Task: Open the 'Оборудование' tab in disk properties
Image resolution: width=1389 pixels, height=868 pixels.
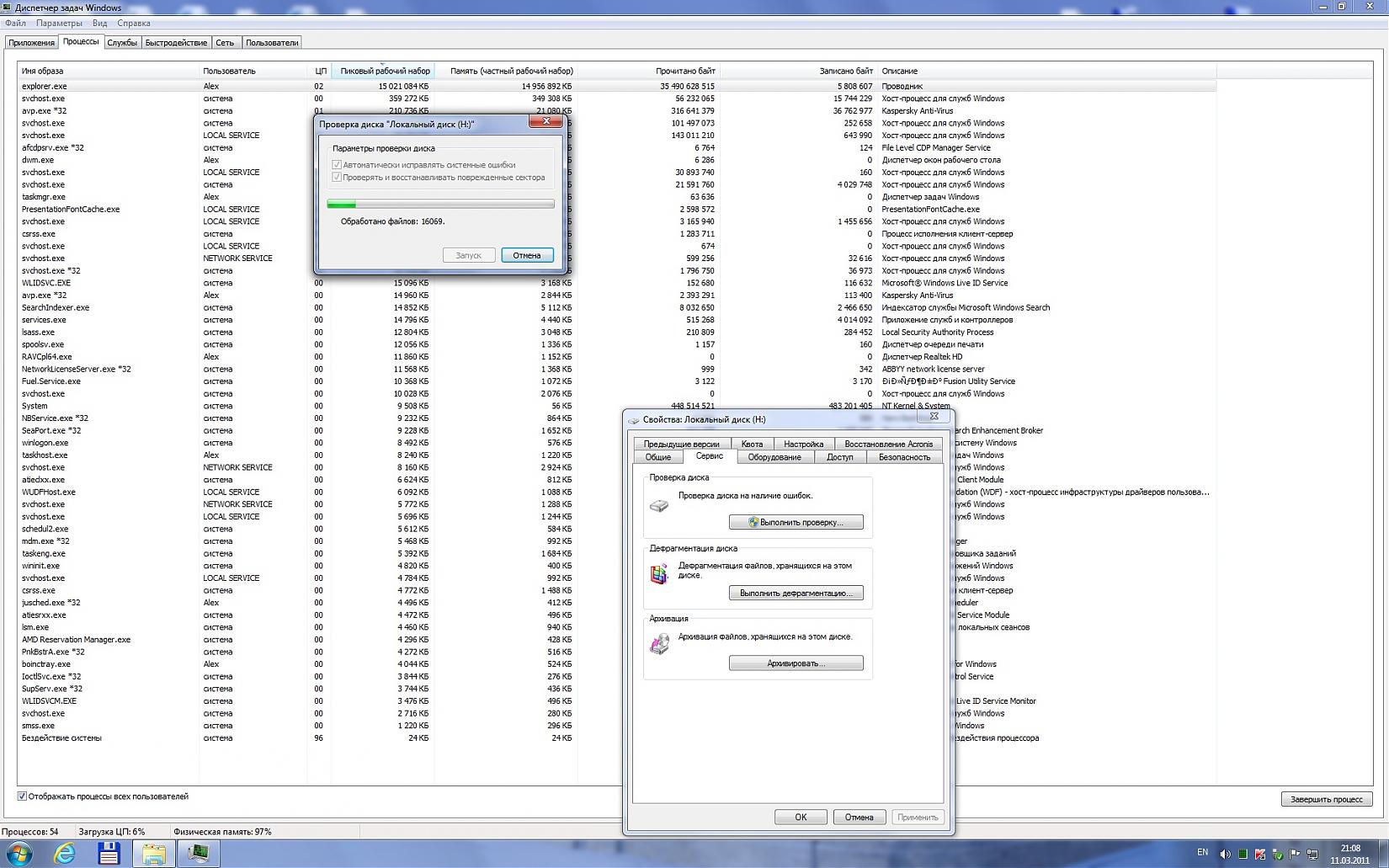Action: [774, 457]
